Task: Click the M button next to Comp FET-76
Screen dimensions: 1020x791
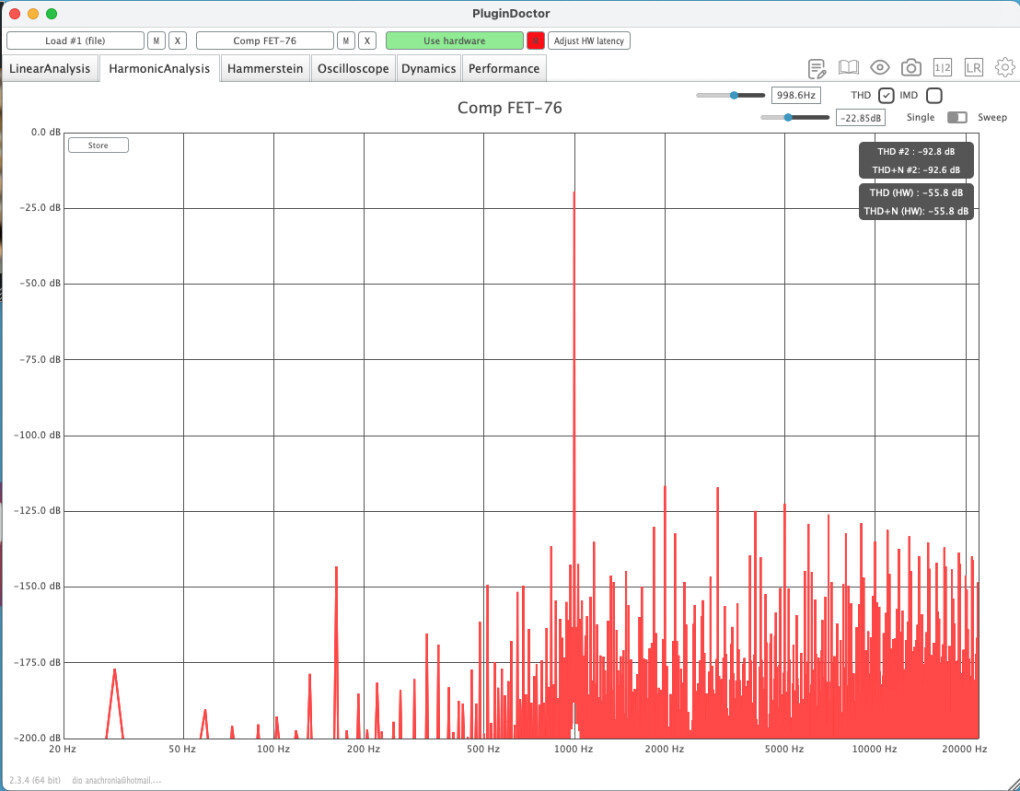Action: pyautogui.click(x=346, y=41)
